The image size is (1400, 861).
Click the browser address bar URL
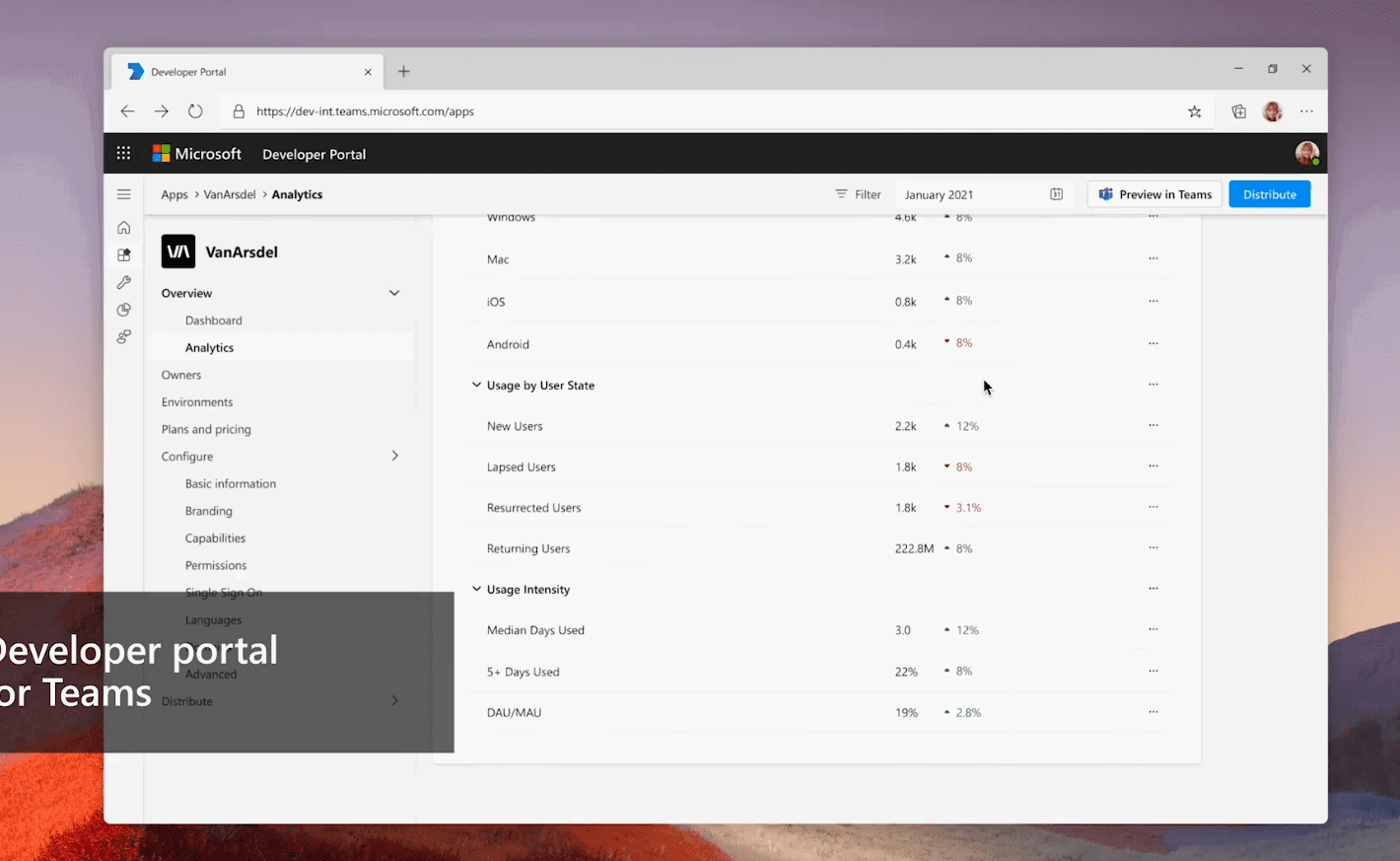click(366, 111)
